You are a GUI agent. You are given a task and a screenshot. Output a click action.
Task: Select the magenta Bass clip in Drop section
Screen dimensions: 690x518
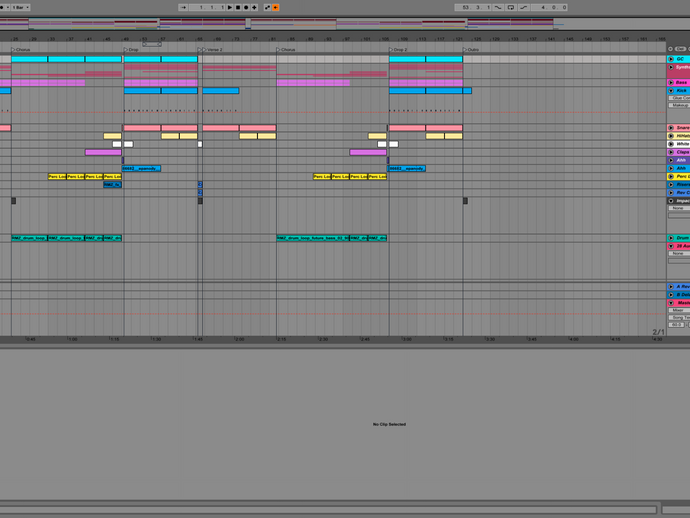click(x=161, y=83)
